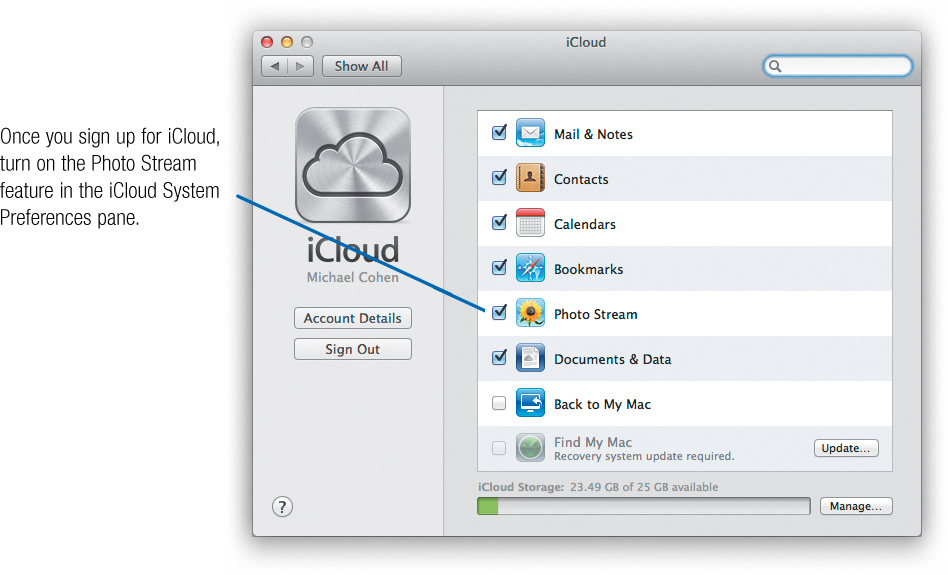Focus the search input field

(x=838, y=66)
